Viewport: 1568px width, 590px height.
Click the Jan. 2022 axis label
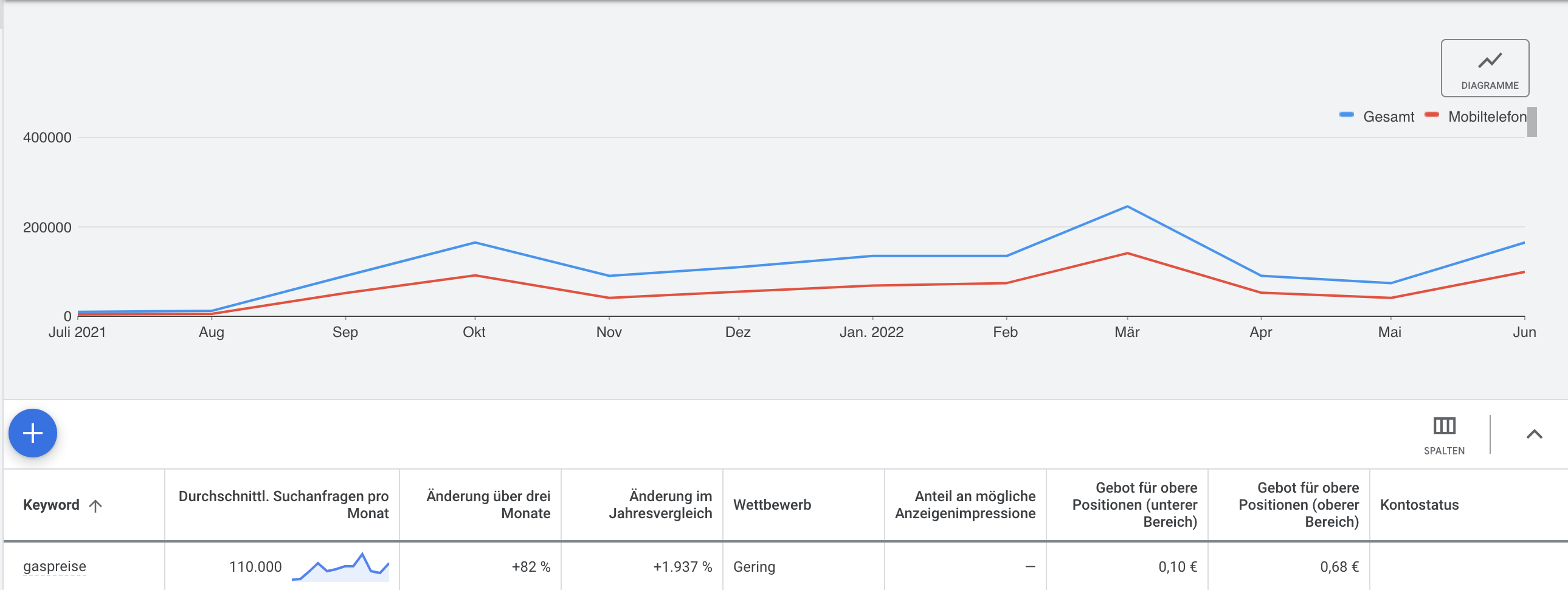pyautogui.click(x=872, y=332)
